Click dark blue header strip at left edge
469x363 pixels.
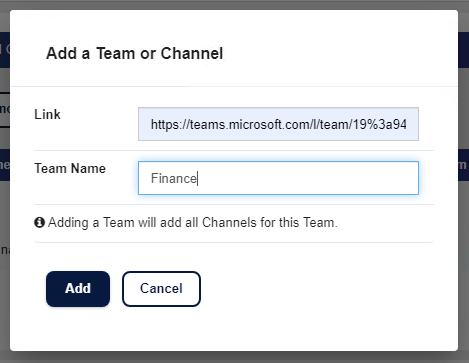[x=5, y=50]
